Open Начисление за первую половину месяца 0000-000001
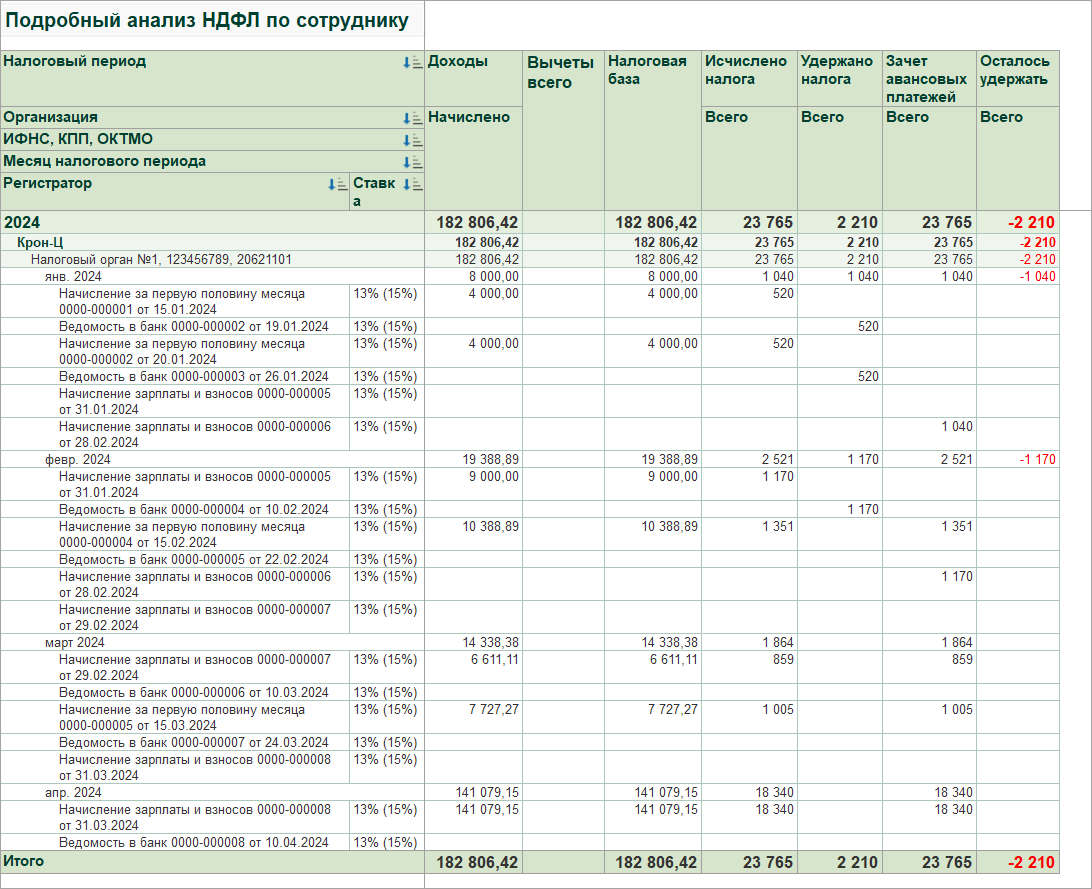Screen dimensions: 1092x889 point(182,301)
